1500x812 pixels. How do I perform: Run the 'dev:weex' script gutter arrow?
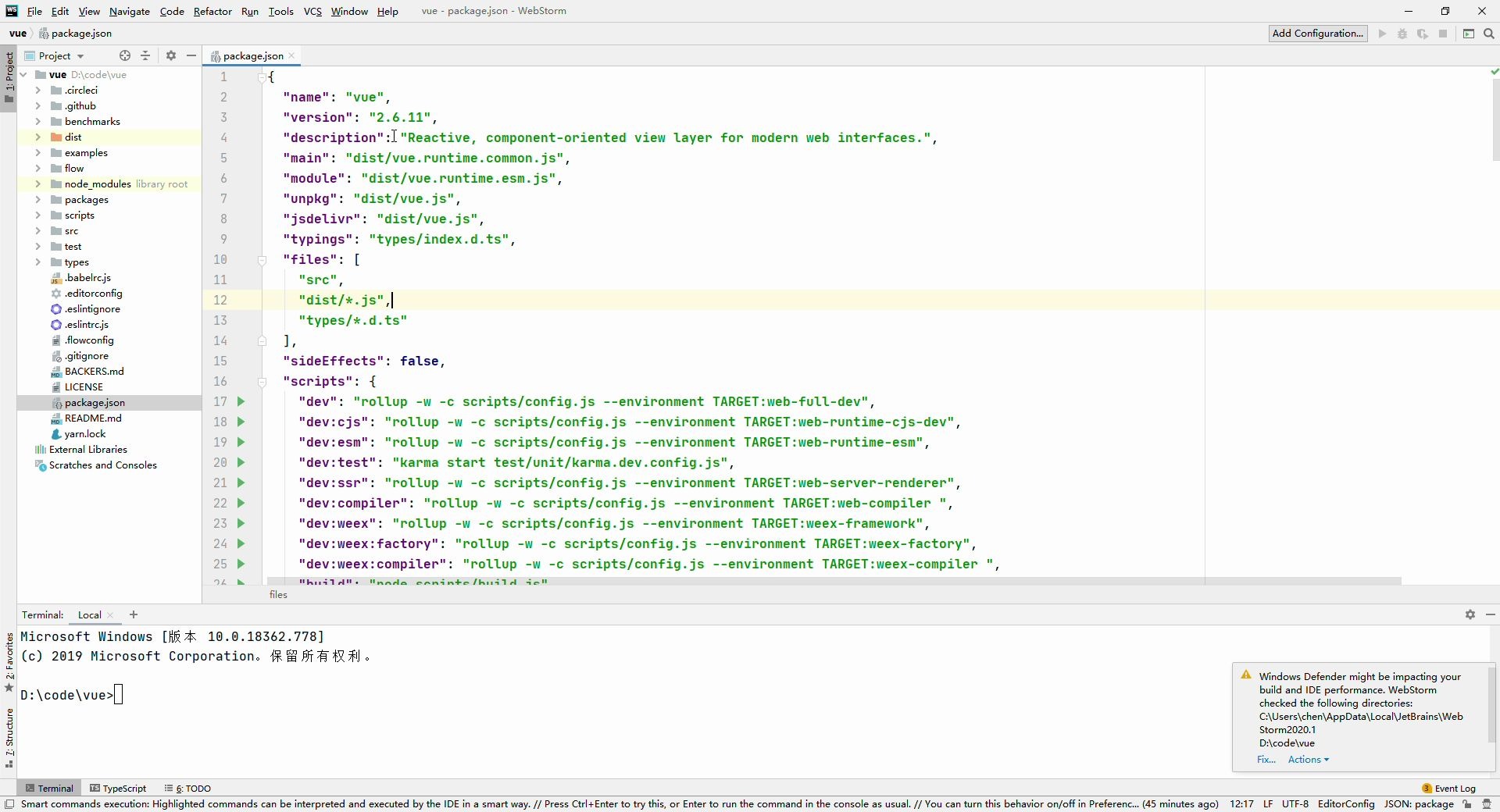click(x=241, y=523)
